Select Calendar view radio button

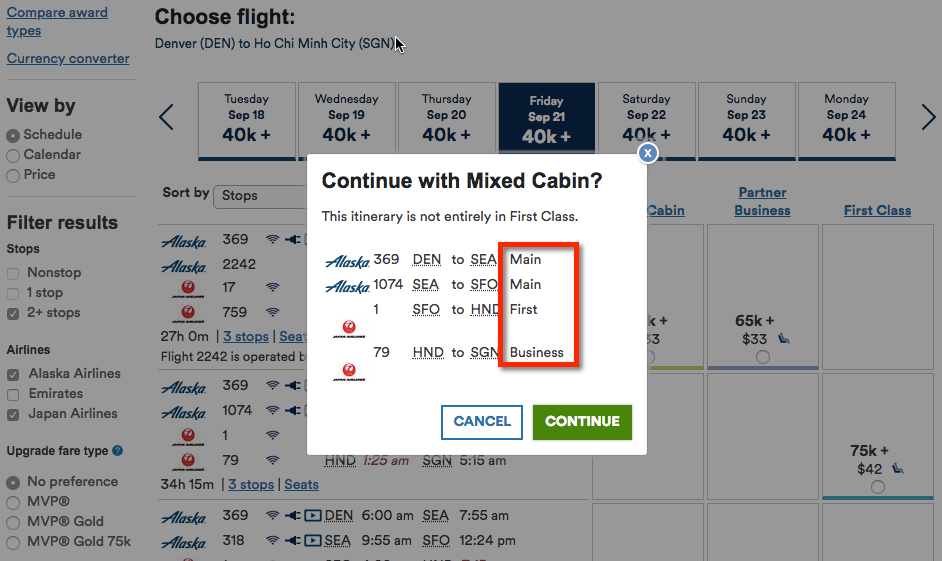pyautogui.click(x=13, y=156)
